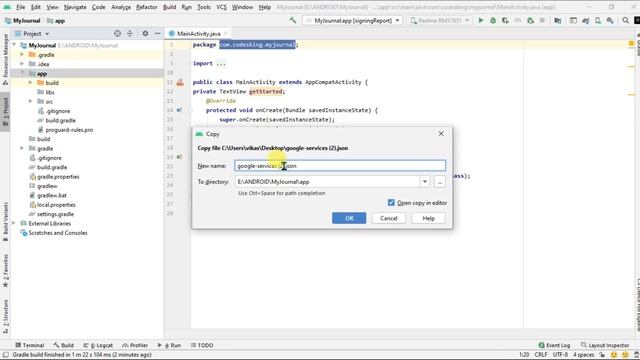Expand the .gradle folder
This screenshot has height=360, width=640.
[22, 54]
